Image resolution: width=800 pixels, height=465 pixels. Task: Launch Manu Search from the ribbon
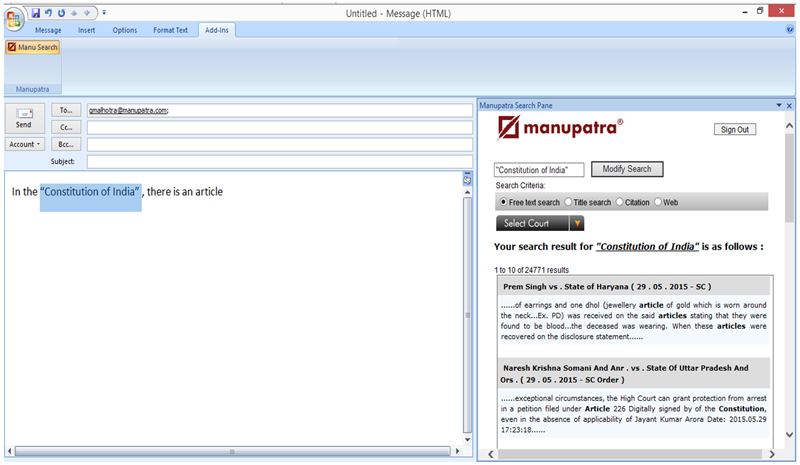[x=33, y=47]
